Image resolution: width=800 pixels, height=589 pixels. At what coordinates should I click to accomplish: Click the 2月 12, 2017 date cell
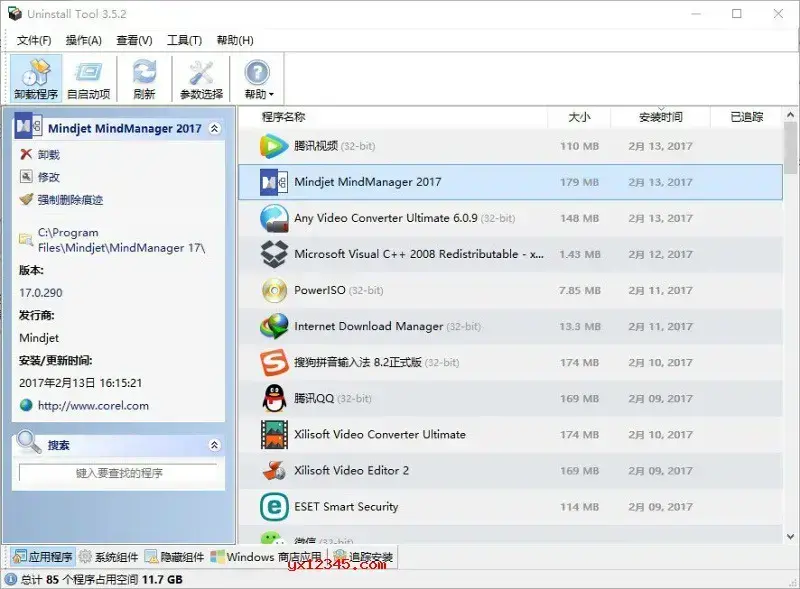pyautogui.click(x=660, y=254)
